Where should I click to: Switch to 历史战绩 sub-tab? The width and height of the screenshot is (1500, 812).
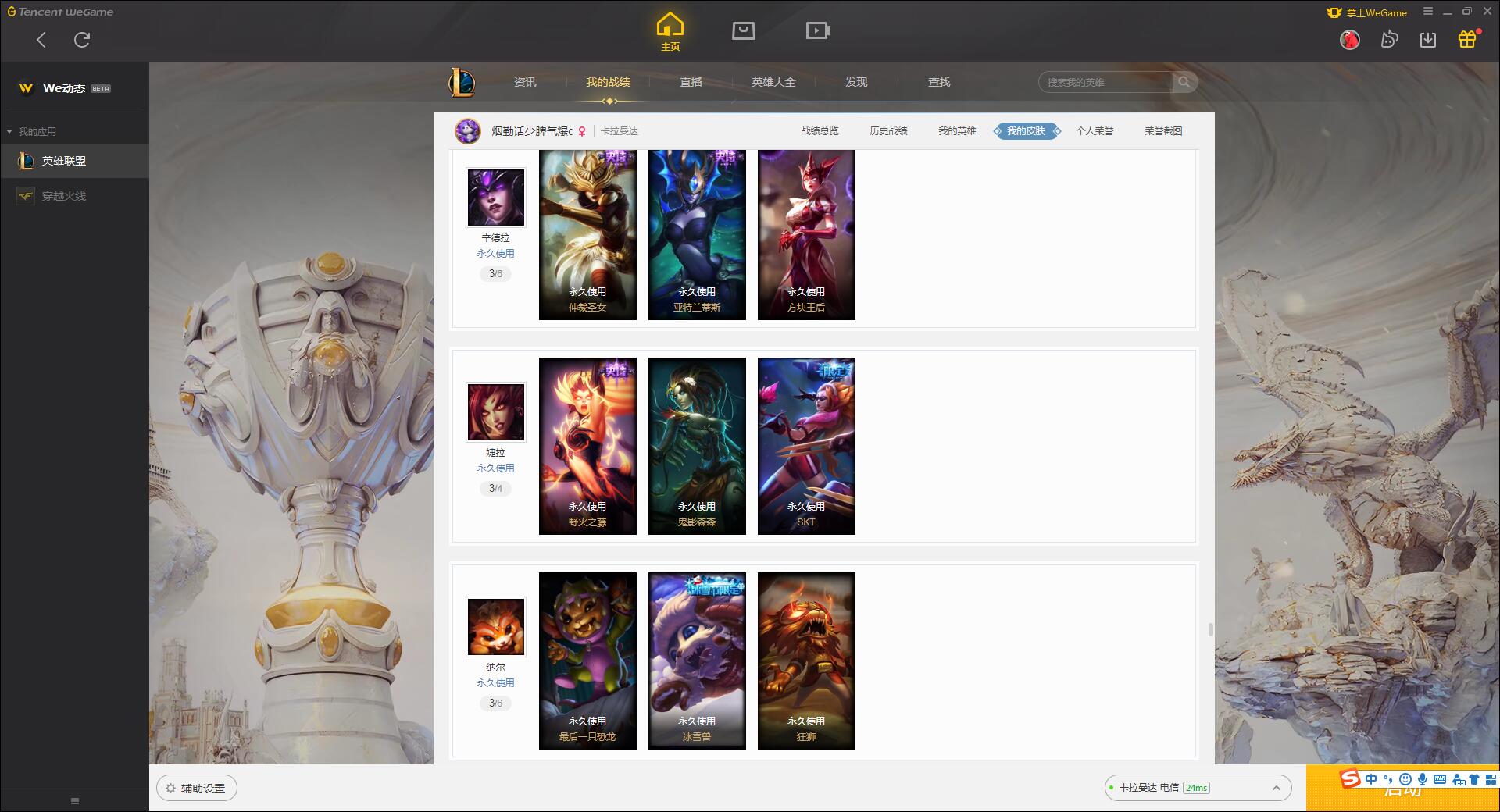[x=888, y=131]
